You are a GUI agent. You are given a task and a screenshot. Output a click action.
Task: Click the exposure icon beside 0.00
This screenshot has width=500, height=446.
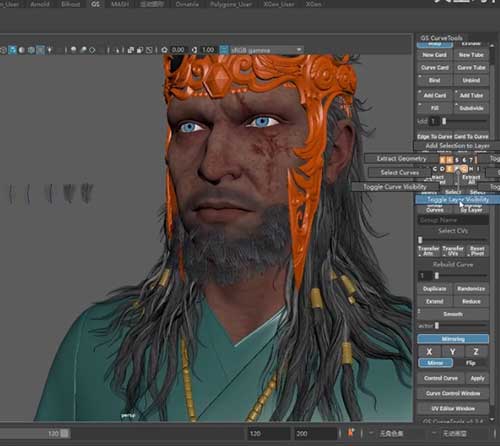tap(164, 50)
